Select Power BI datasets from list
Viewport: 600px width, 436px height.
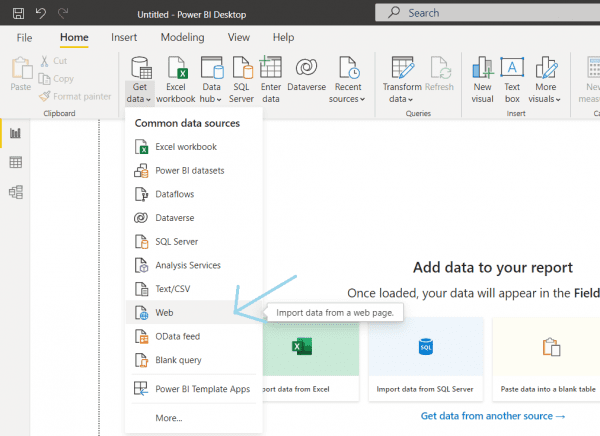[x=194, y=170]
